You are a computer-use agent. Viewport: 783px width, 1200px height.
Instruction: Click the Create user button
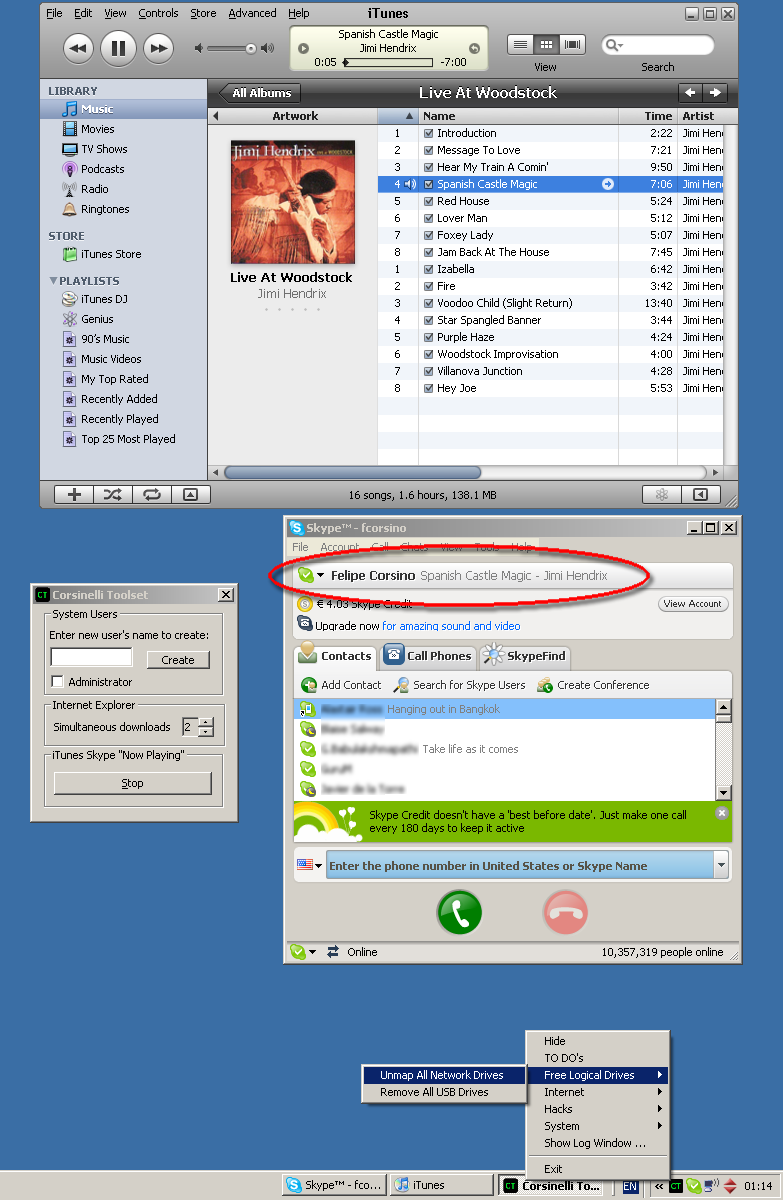click(178, 660)
